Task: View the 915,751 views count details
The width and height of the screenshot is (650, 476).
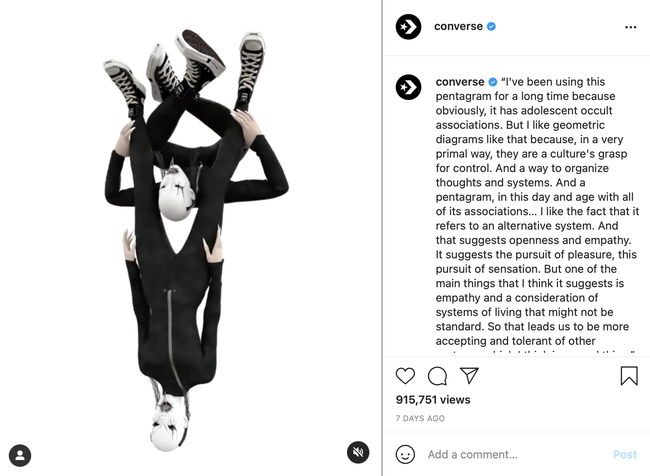Action: click(433, 400)
